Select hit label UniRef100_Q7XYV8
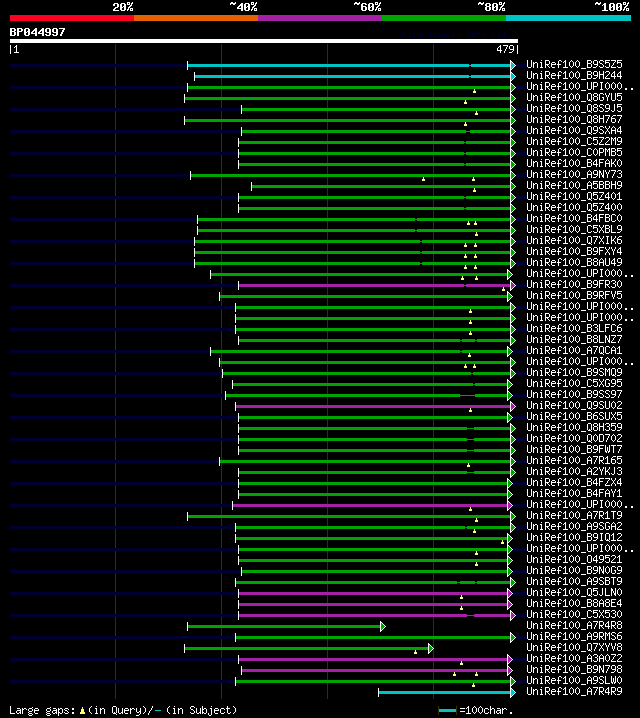640x718 pixels. click(x=574, y=647)
